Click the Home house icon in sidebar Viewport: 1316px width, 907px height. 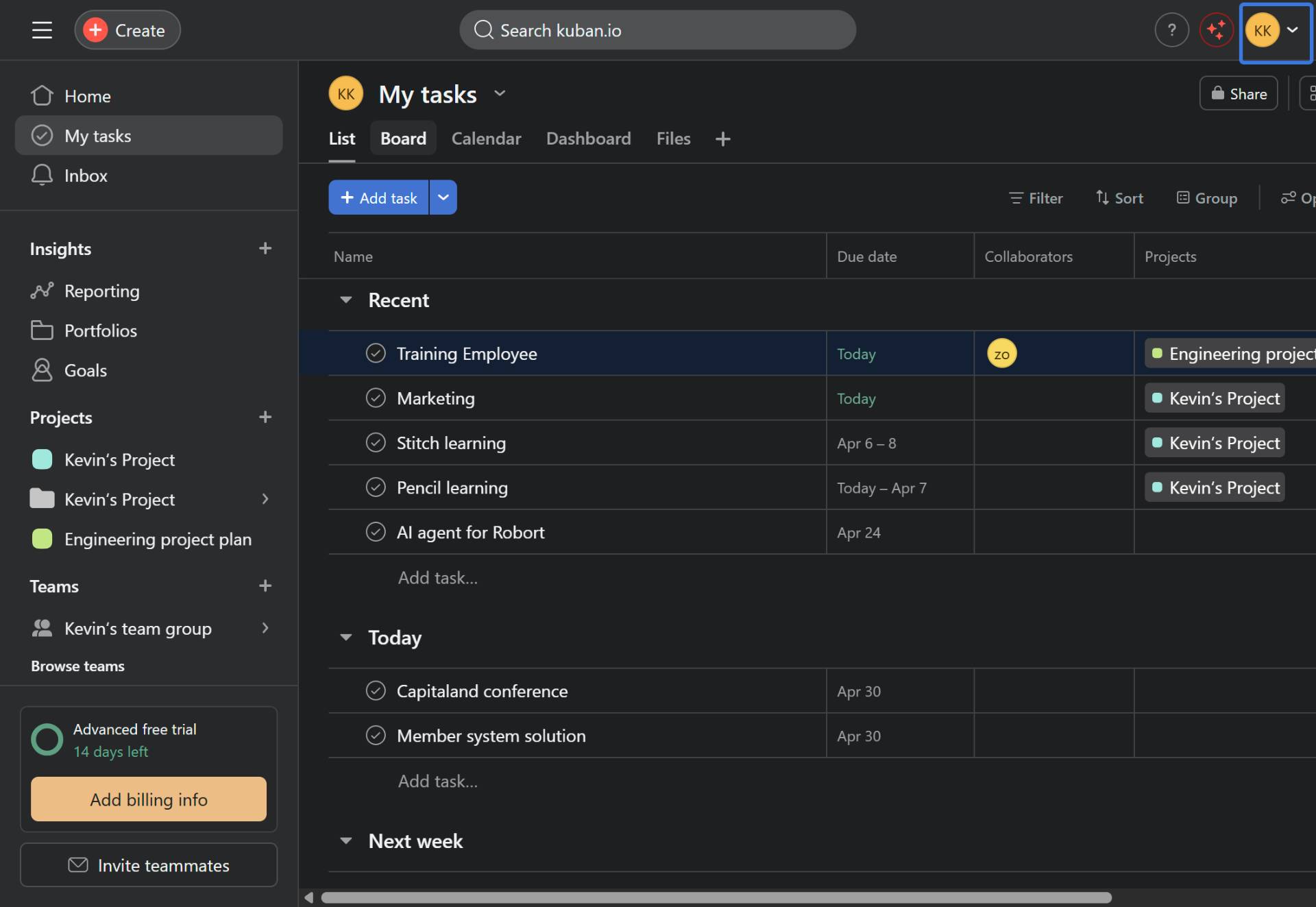[x=42, y=96]
